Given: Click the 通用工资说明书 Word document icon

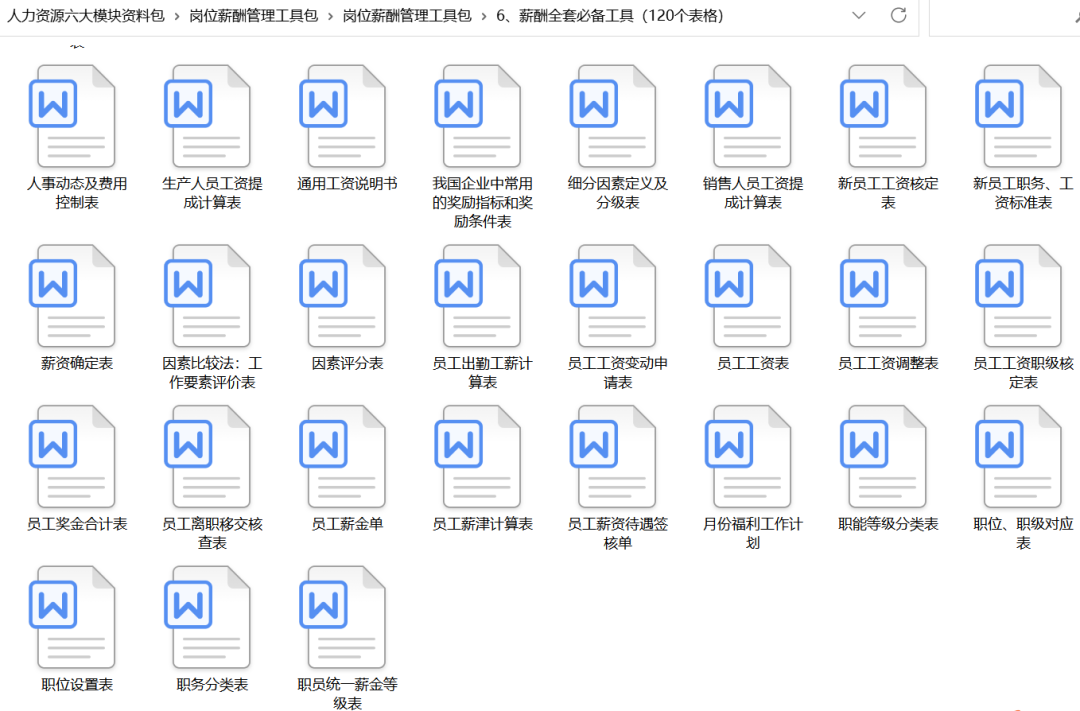Looking at the screenshot, I should tap(342, 116).
